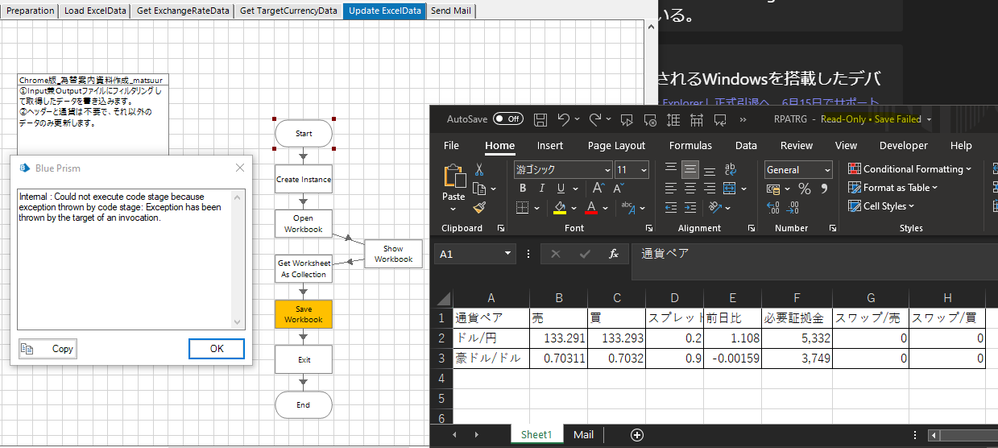Click the Undo arrow icon
This screenshot has height=448, width=998.
tap(564, 119)
